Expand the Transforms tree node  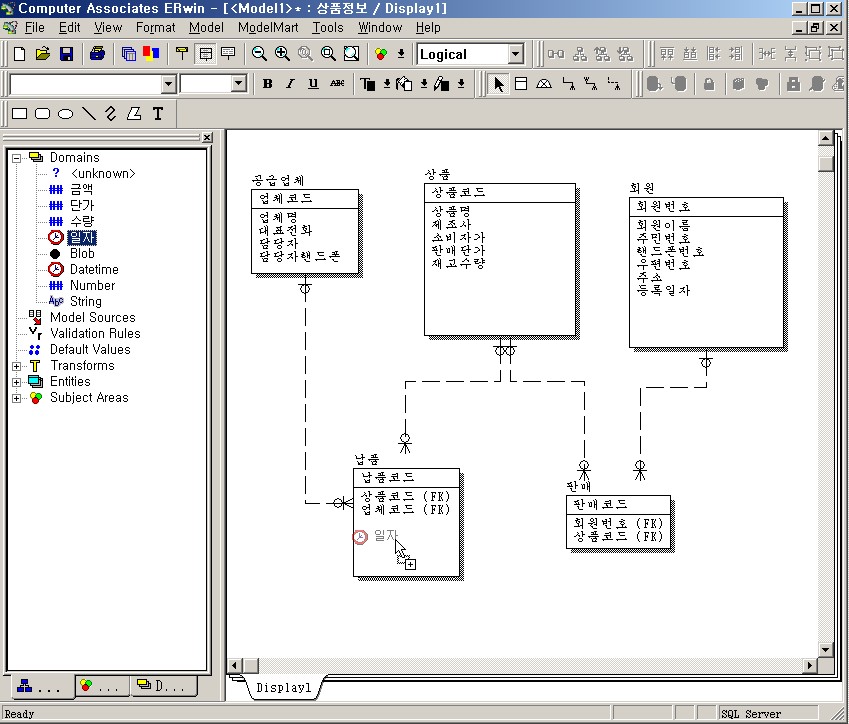pyautogui.click(x=17, y=366)
